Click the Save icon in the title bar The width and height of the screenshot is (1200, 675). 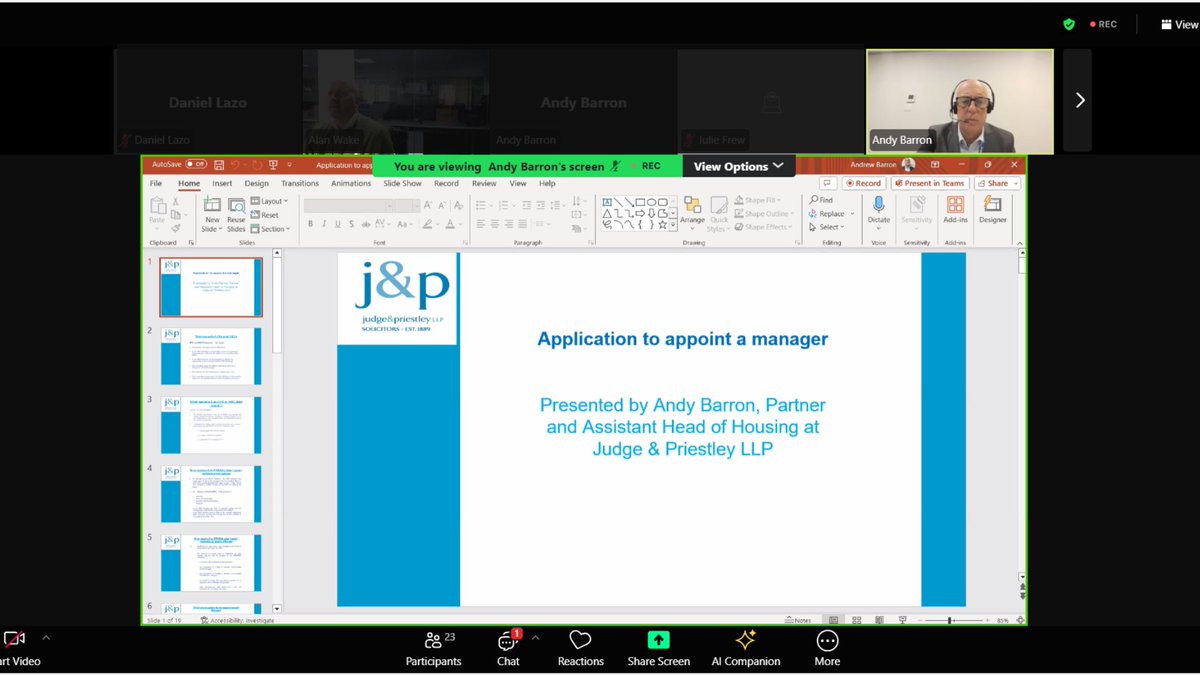pyautogui.click(x=219, y=164)
